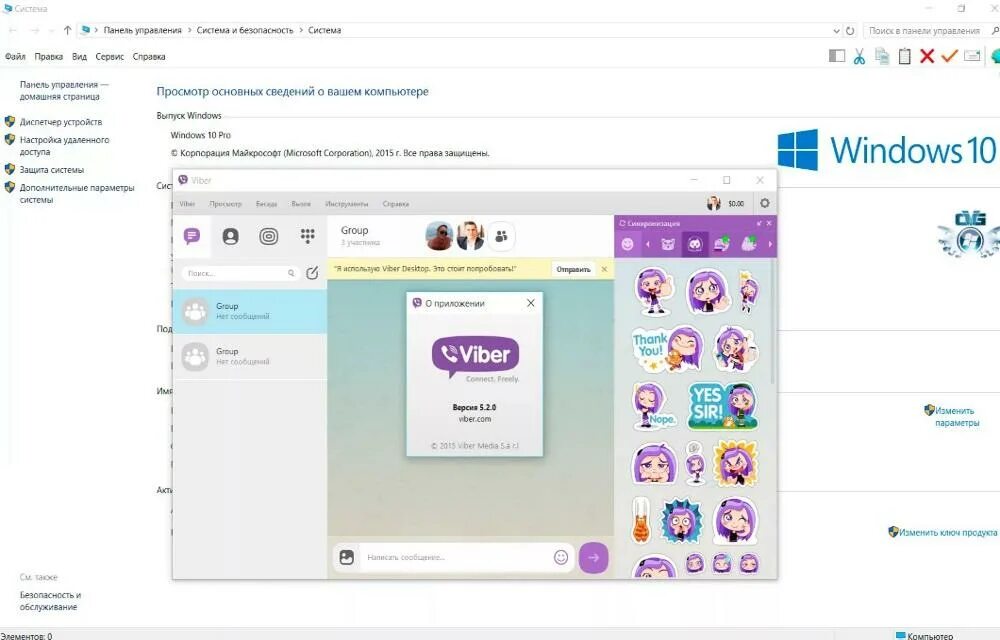Select the second Group conversation
The width and height of the screenshot is (1000, 640).
[249, 356]
